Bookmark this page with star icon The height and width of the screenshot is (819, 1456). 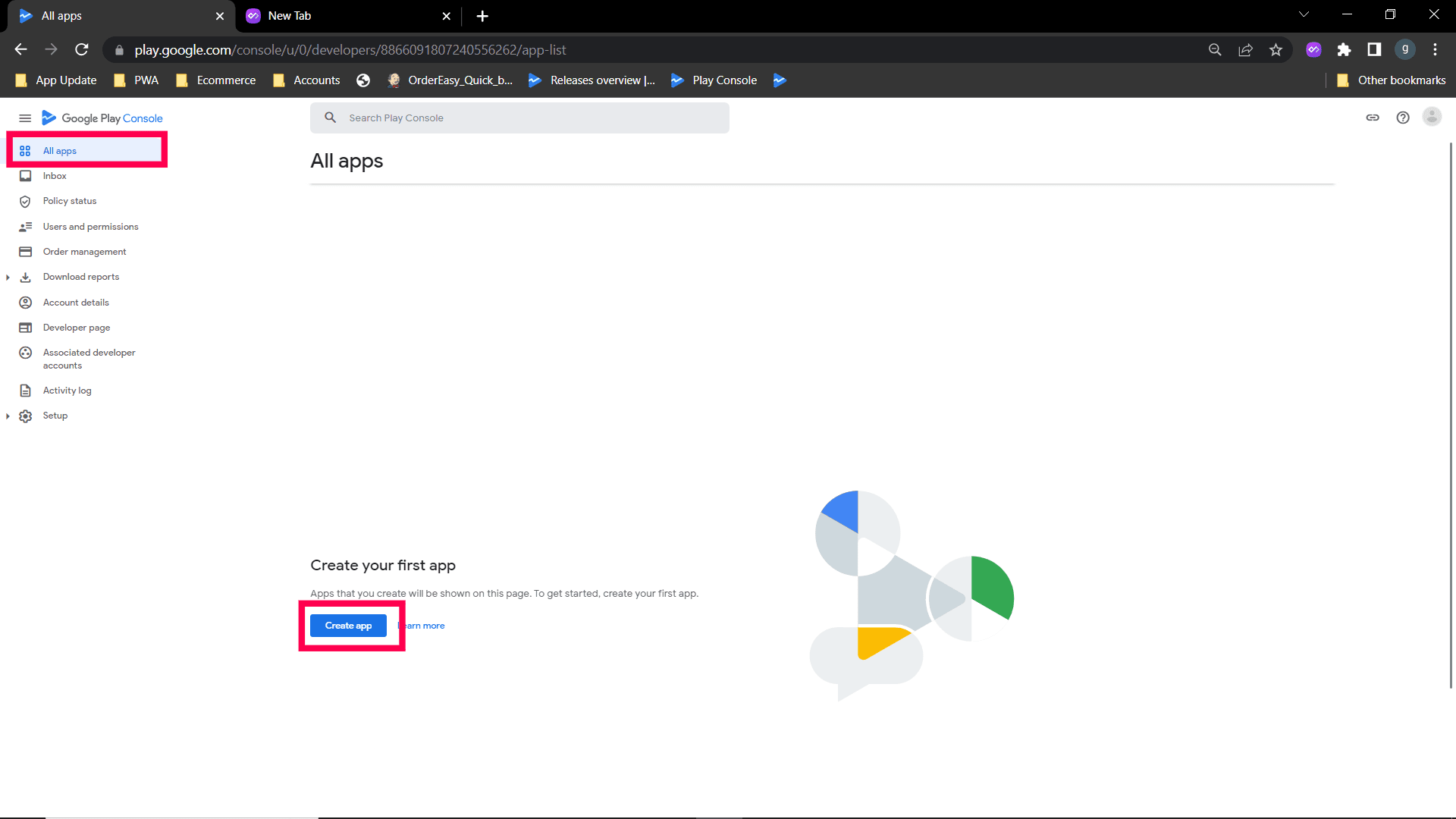[1276, 50]
